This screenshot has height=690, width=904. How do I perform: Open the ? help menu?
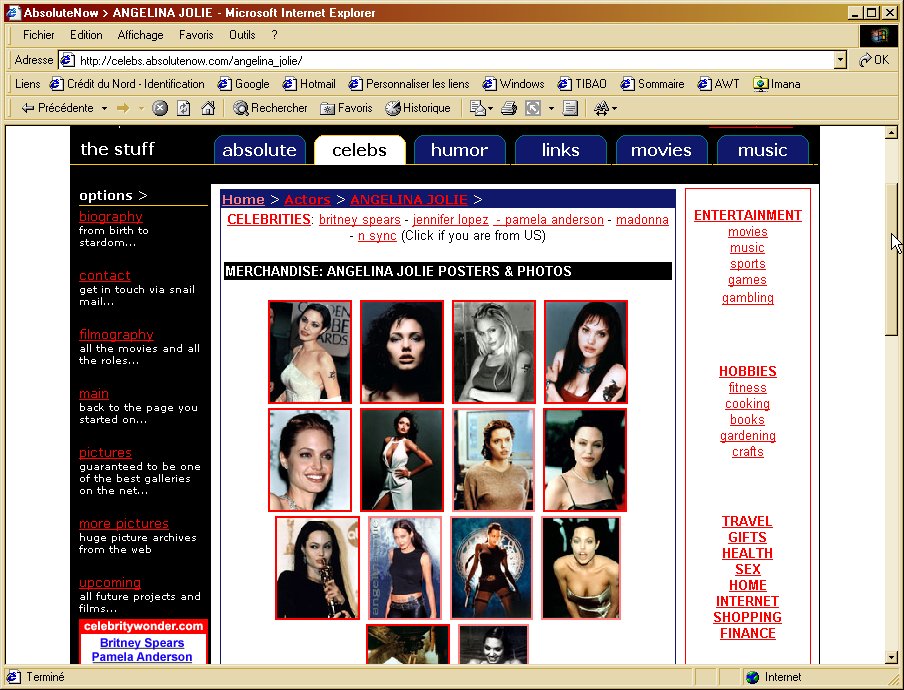coord(274,35)
